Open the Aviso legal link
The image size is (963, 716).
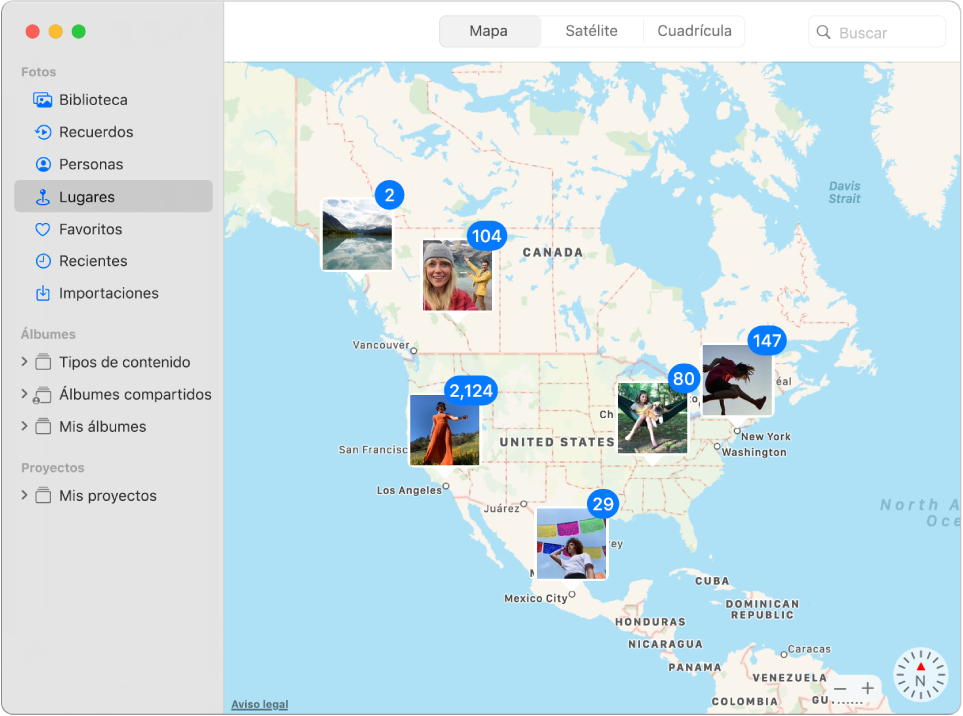(259, 703)
